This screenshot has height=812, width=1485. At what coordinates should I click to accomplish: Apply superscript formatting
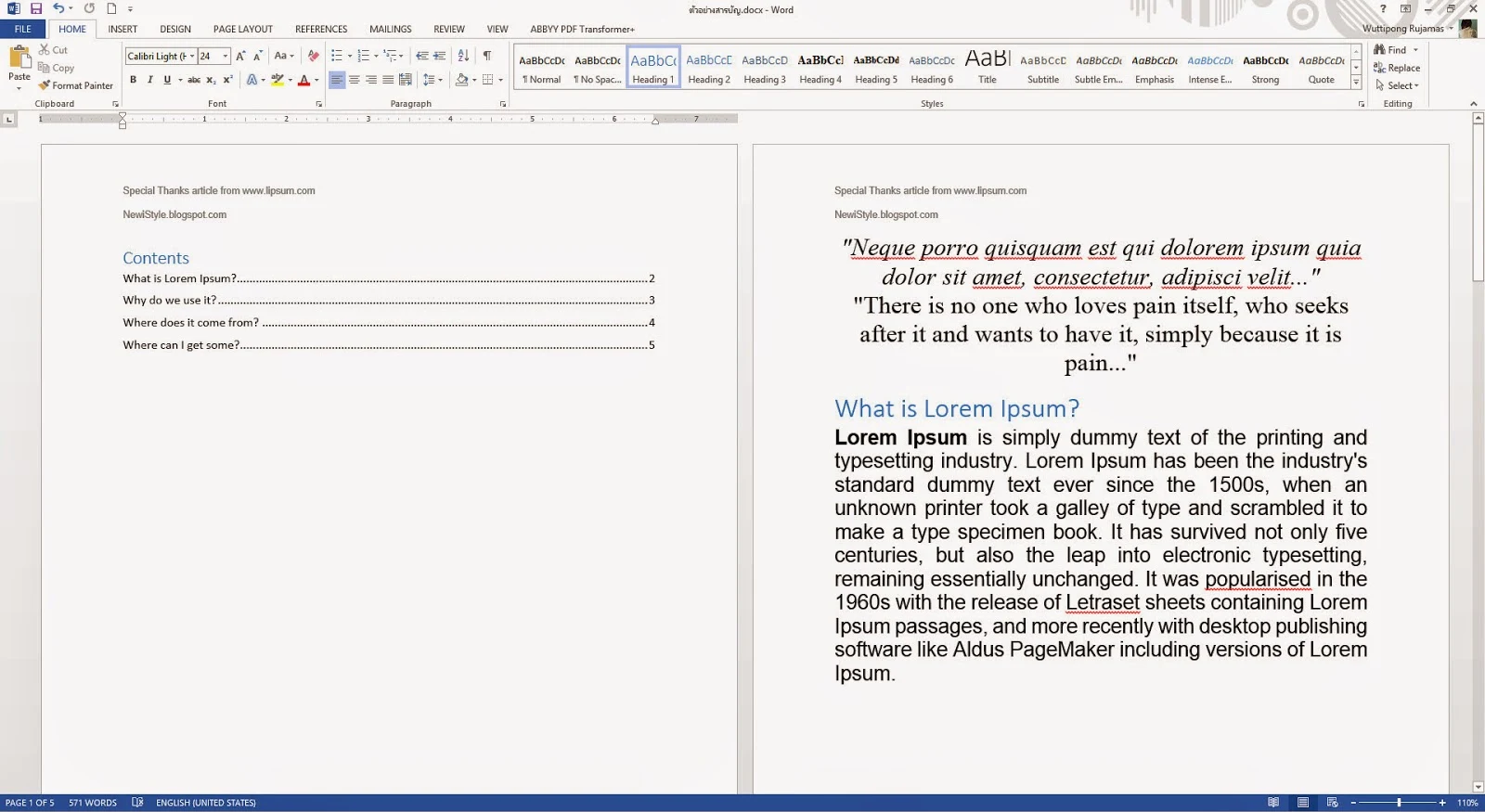click(227, 80)
